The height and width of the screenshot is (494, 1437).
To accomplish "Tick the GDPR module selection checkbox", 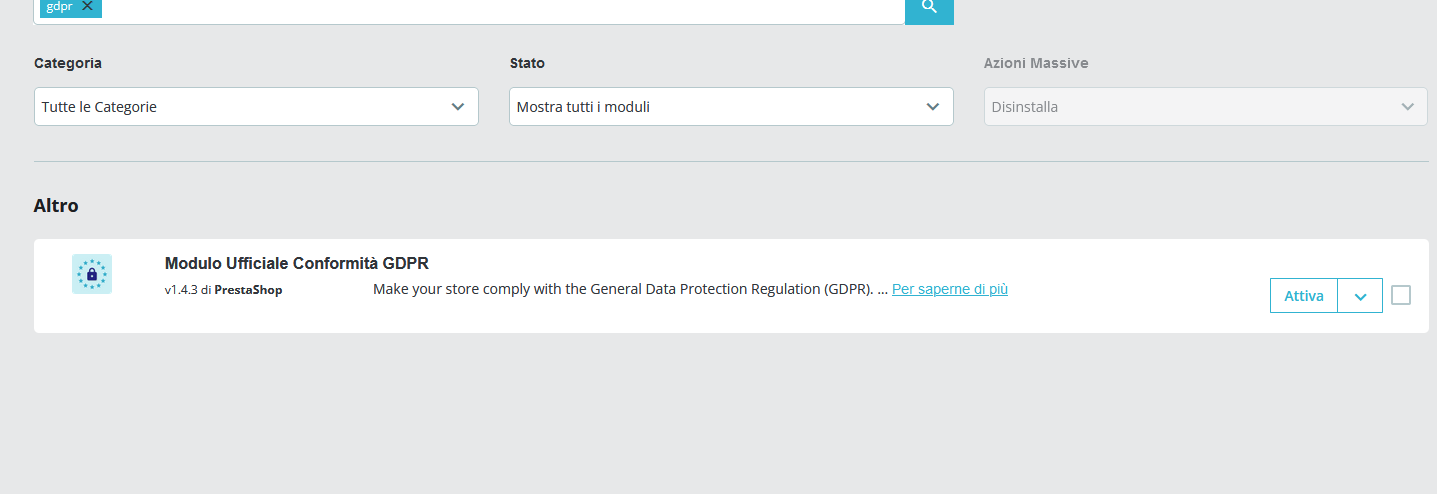I will [1401, 295].
